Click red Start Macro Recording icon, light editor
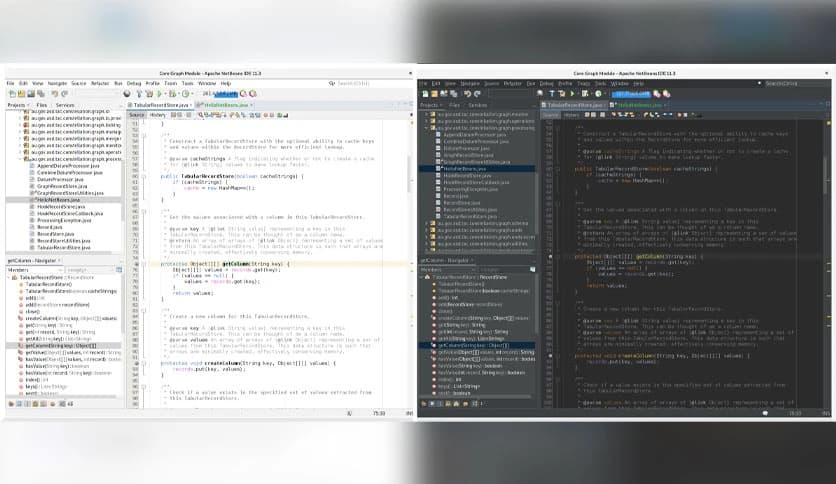Viewport: 836px width, 484px height. click(x=265, y=115)
